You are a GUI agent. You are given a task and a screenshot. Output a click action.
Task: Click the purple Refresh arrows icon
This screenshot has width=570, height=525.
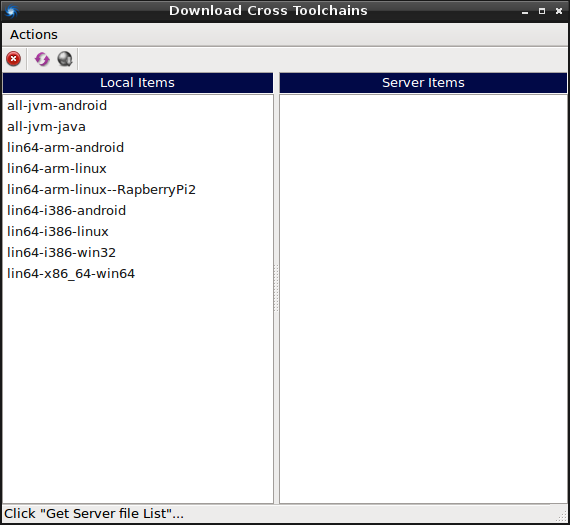tap(42, 59)
